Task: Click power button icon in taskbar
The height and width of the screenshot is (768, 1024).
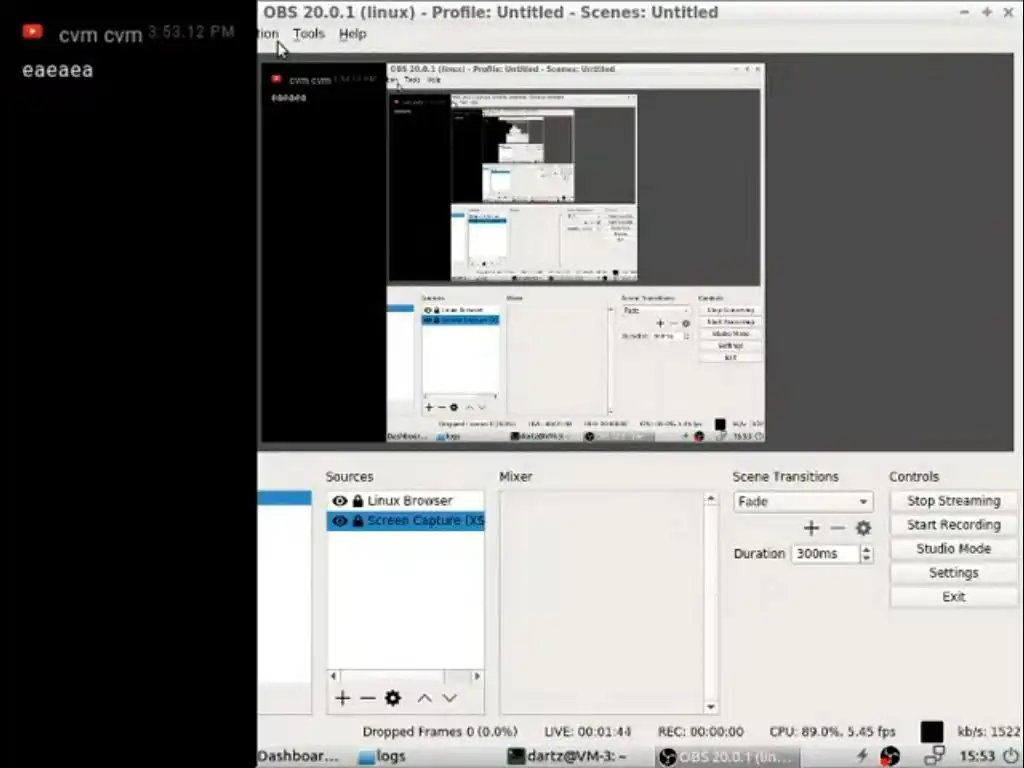Action: point(1012,756)
